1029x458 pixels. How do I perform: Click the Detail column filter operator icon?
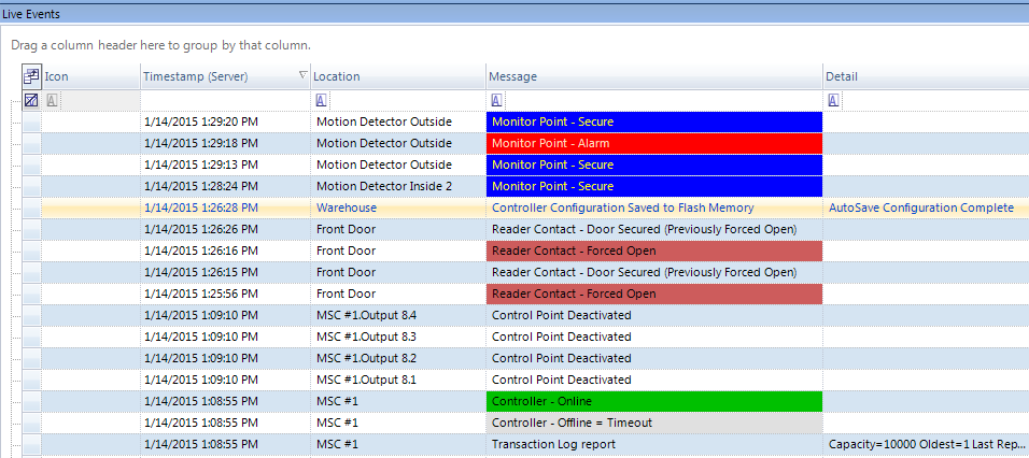(834, 100)
